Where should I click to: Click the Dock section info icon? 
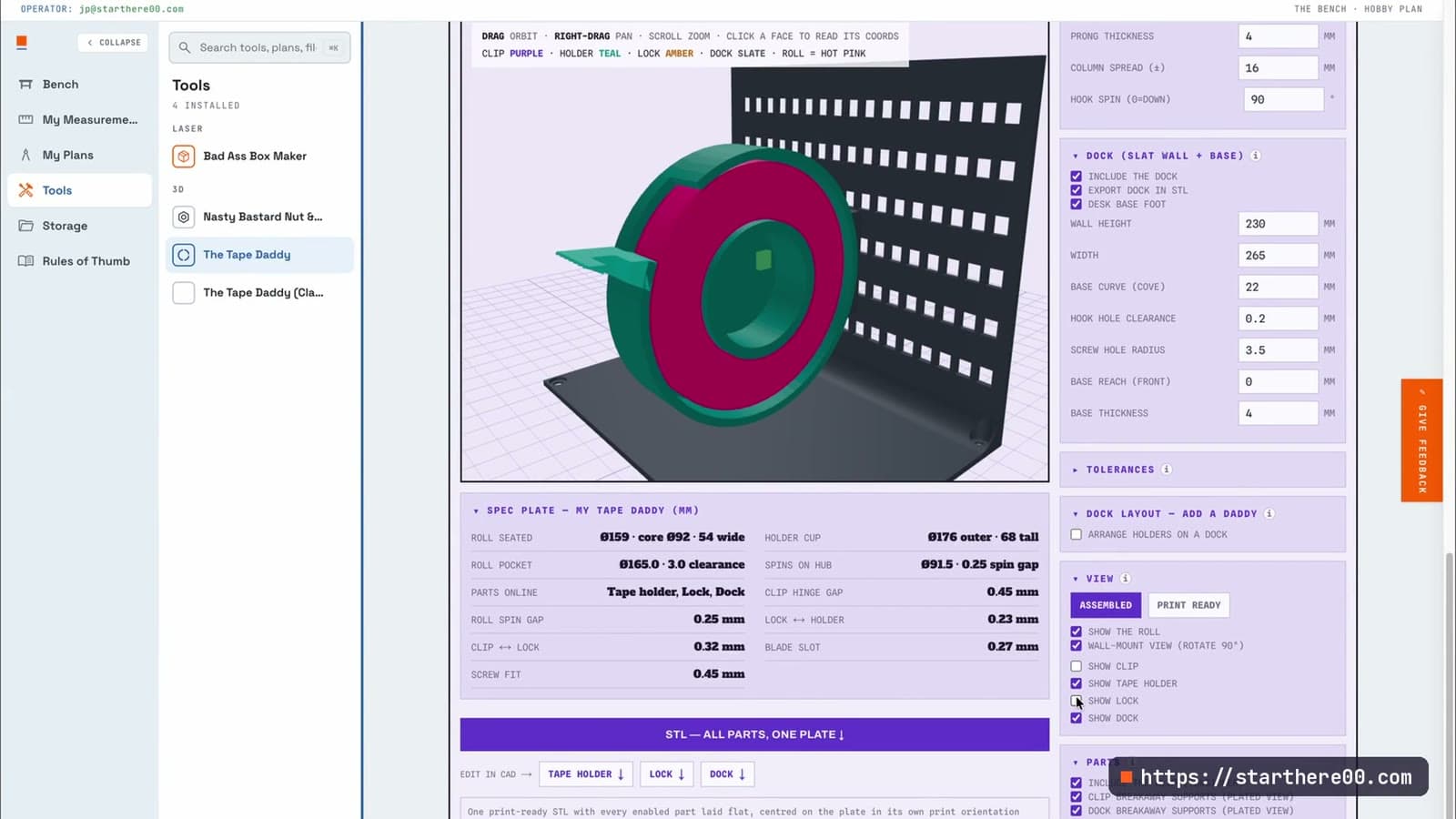point(1256,156)
